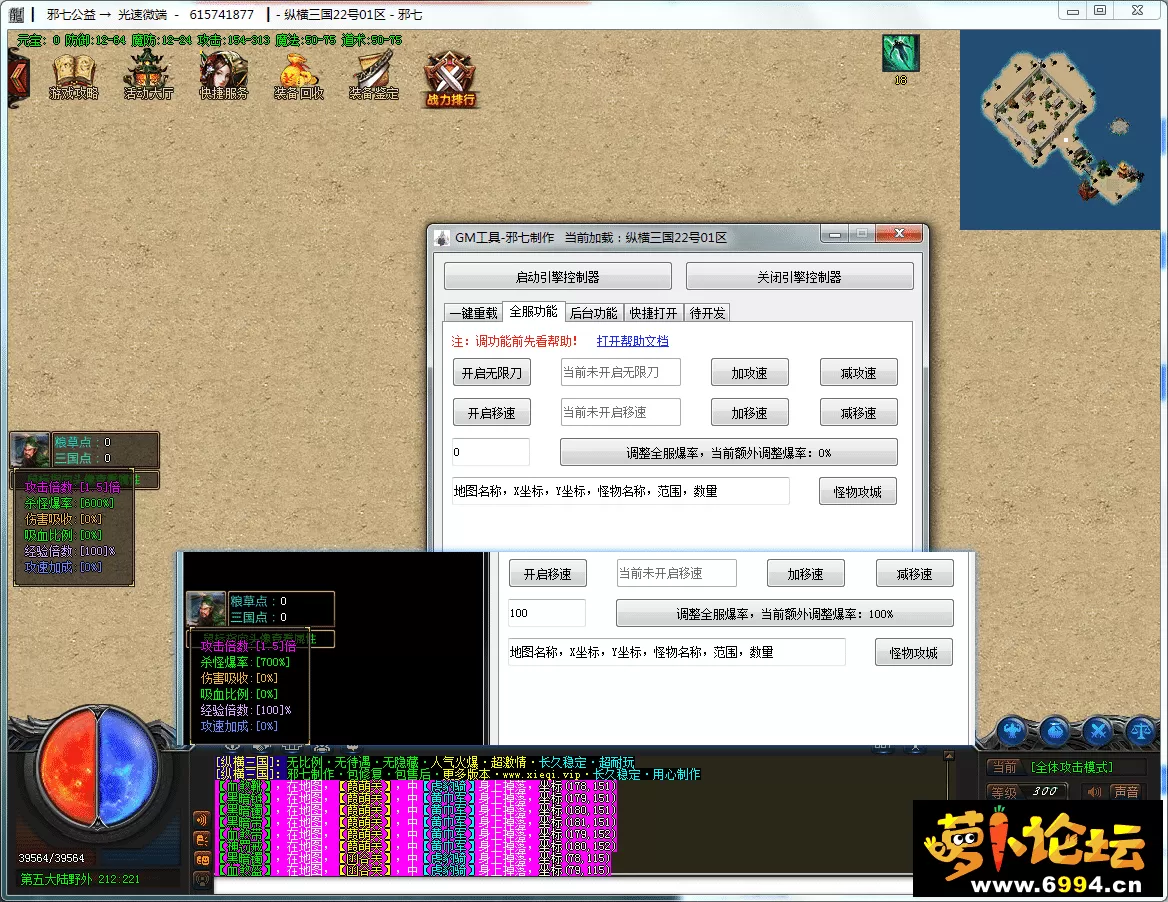Minimize the GM工具 window
This screenshot has width=1168, height=902.
click(x=834, y=234)
